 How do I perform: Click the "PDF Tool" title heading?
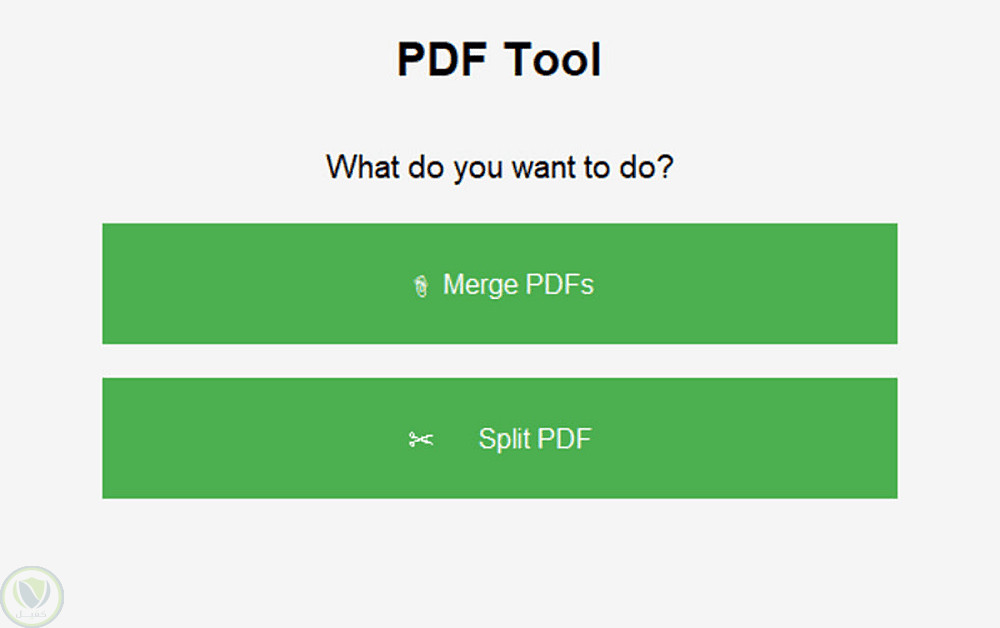click(x=499, y=59)
